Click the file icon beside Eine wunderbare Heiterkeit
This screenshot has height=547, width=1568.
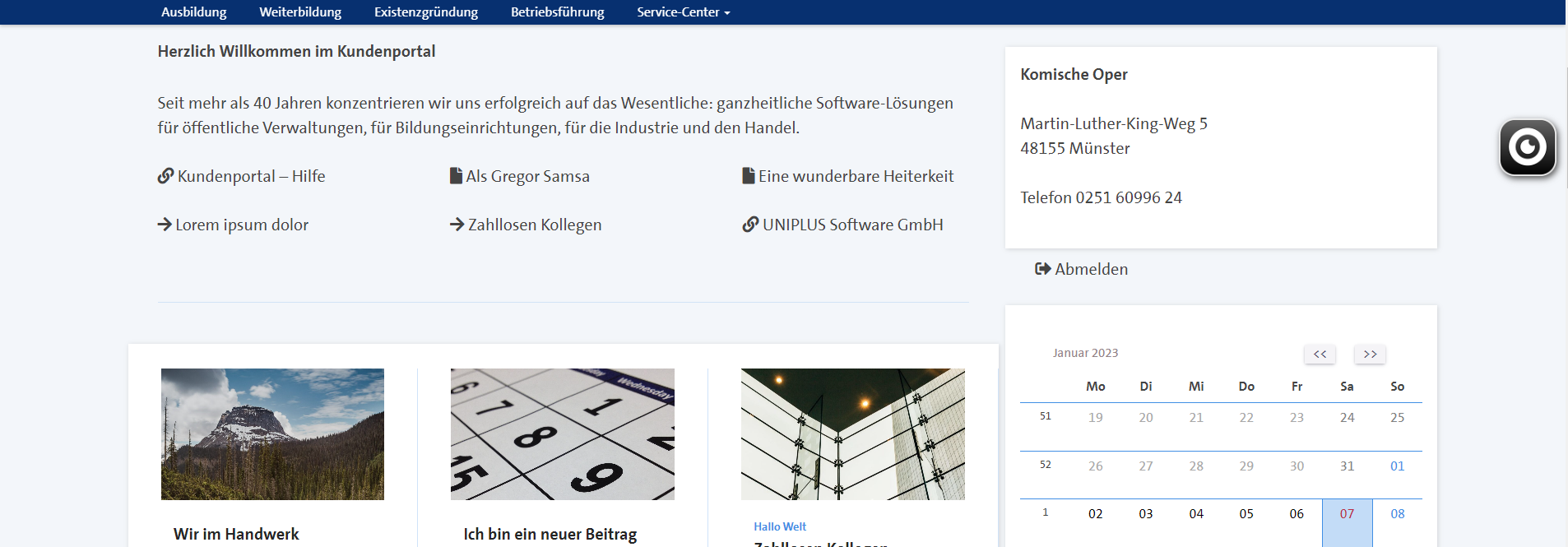748,176
